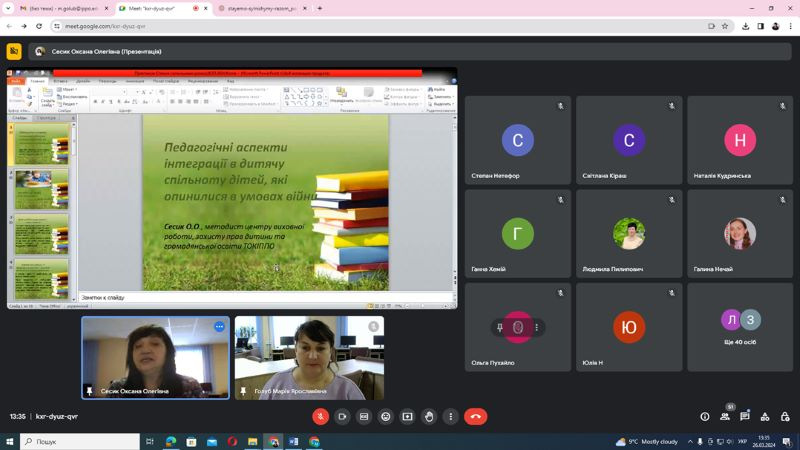Open more options three-dot menu in Meet bar
Image resolution: width=800 pixels, height=450 pixels.
tap(451, 417)
